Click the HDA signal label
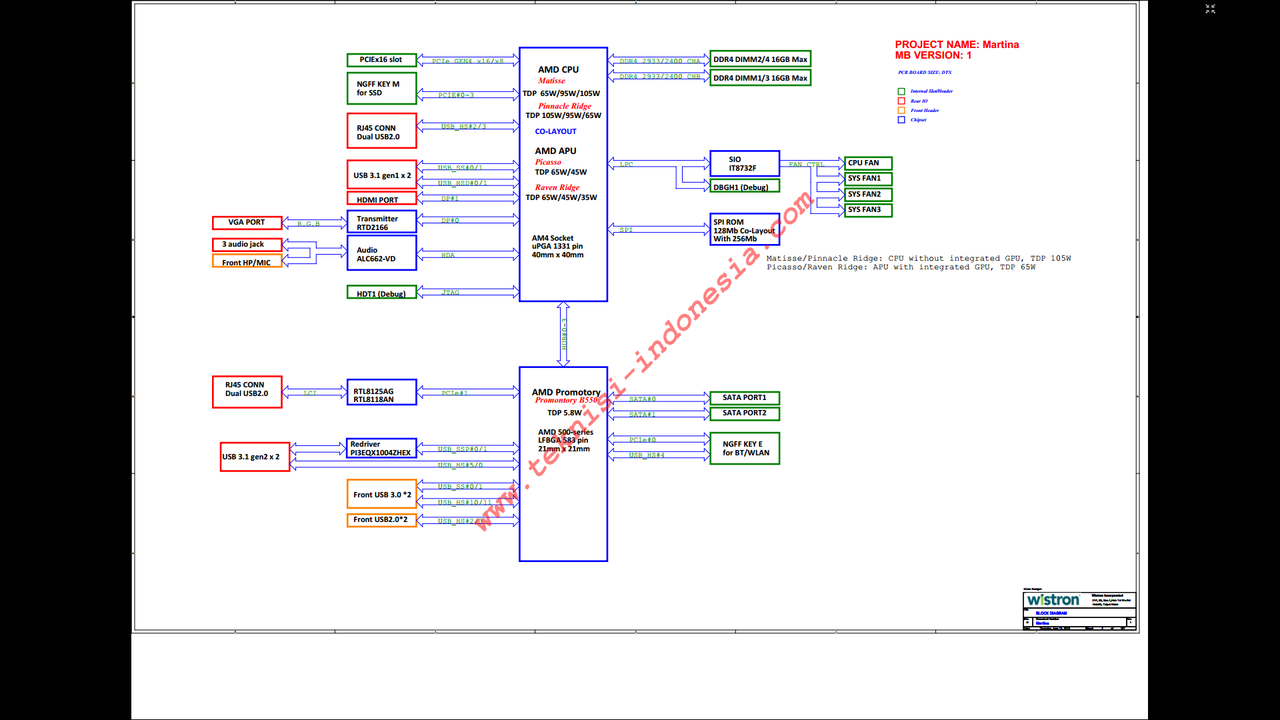The height and width of the screenshot is (720, 1280). (448, 256)
